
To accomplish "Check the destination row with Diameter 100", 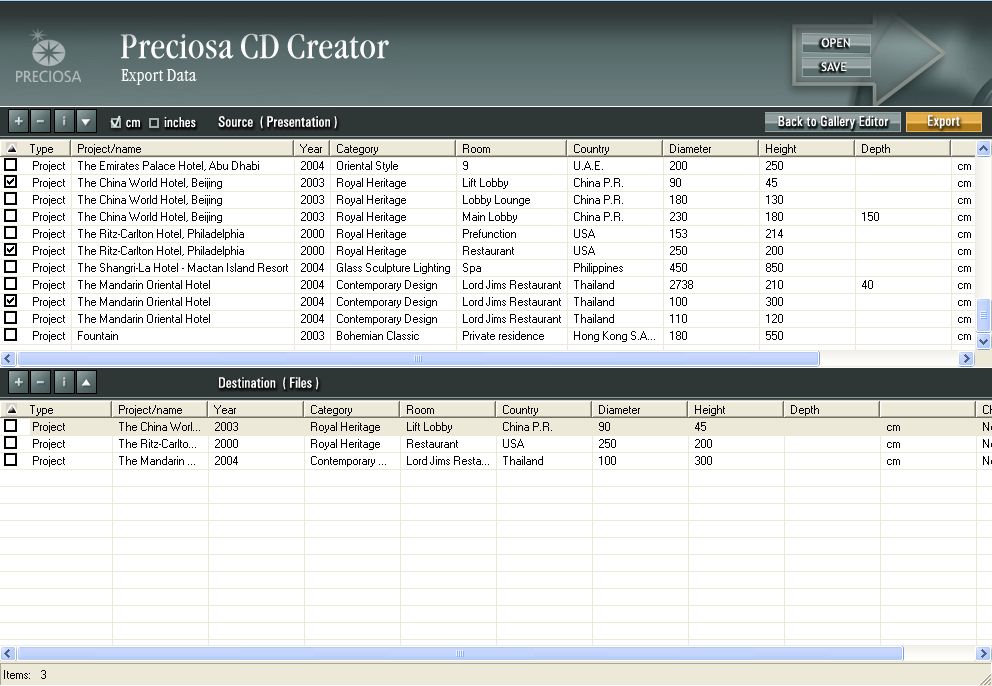I will [11, 460].
